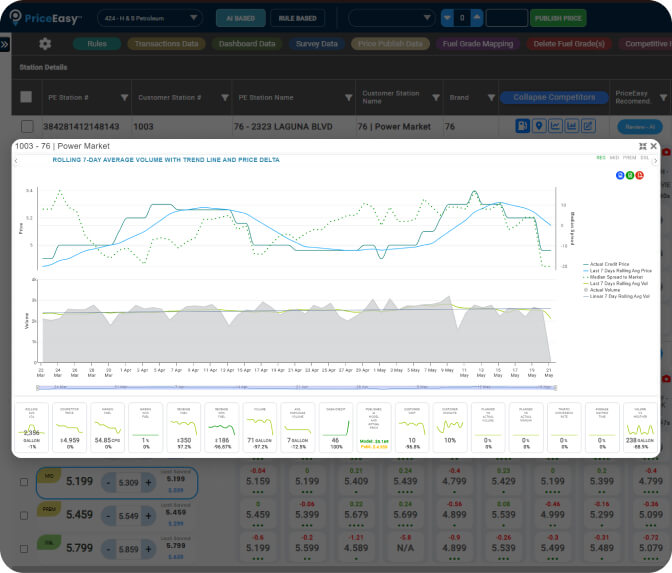Viewport: 672px width, 573px height.
Task: Click the blue pill button right of the edit icon
Action: [640, 126]
